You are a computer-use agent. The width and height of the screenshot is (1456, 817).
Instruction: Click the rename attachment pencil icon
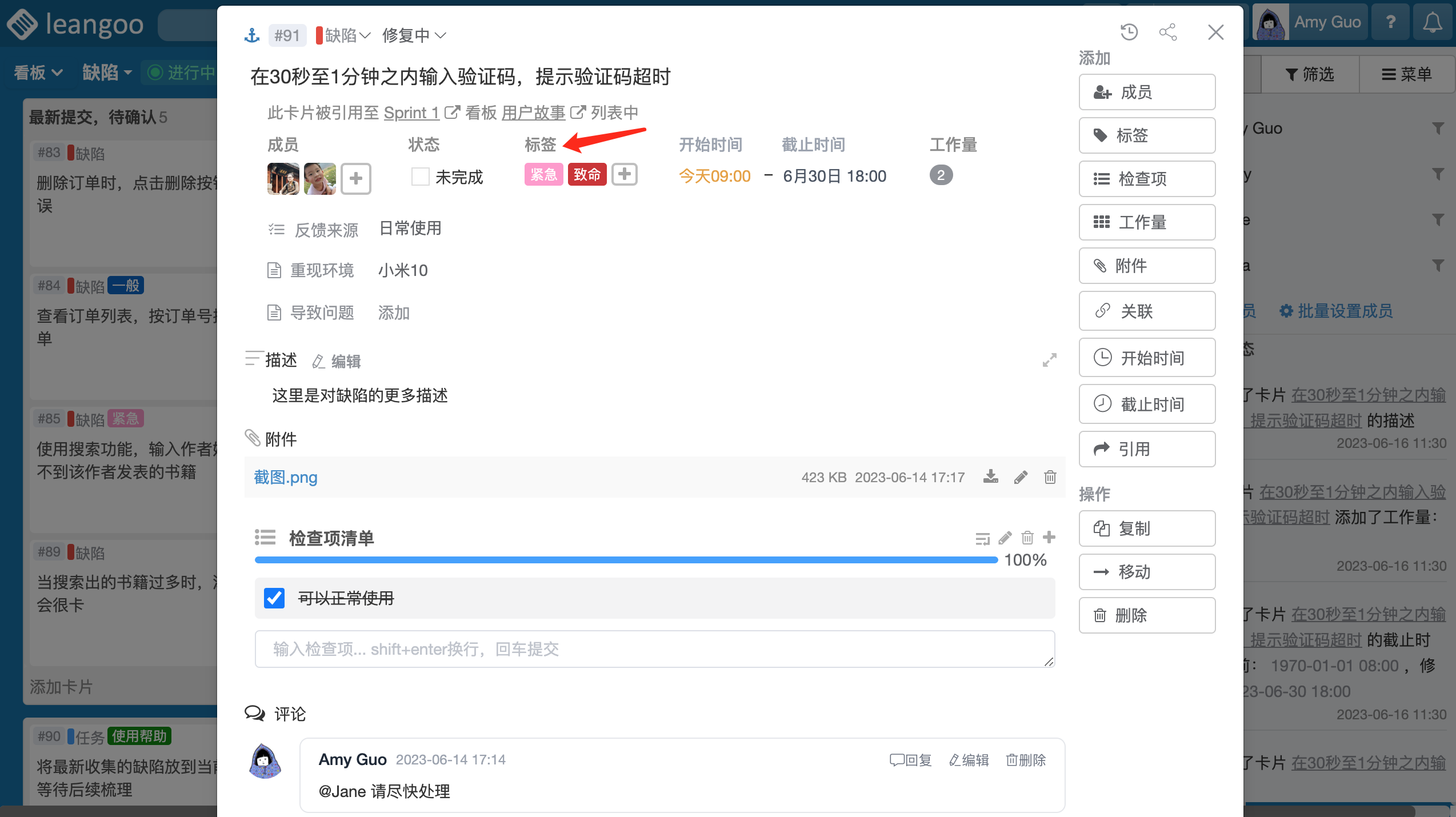click(1021, 477)
